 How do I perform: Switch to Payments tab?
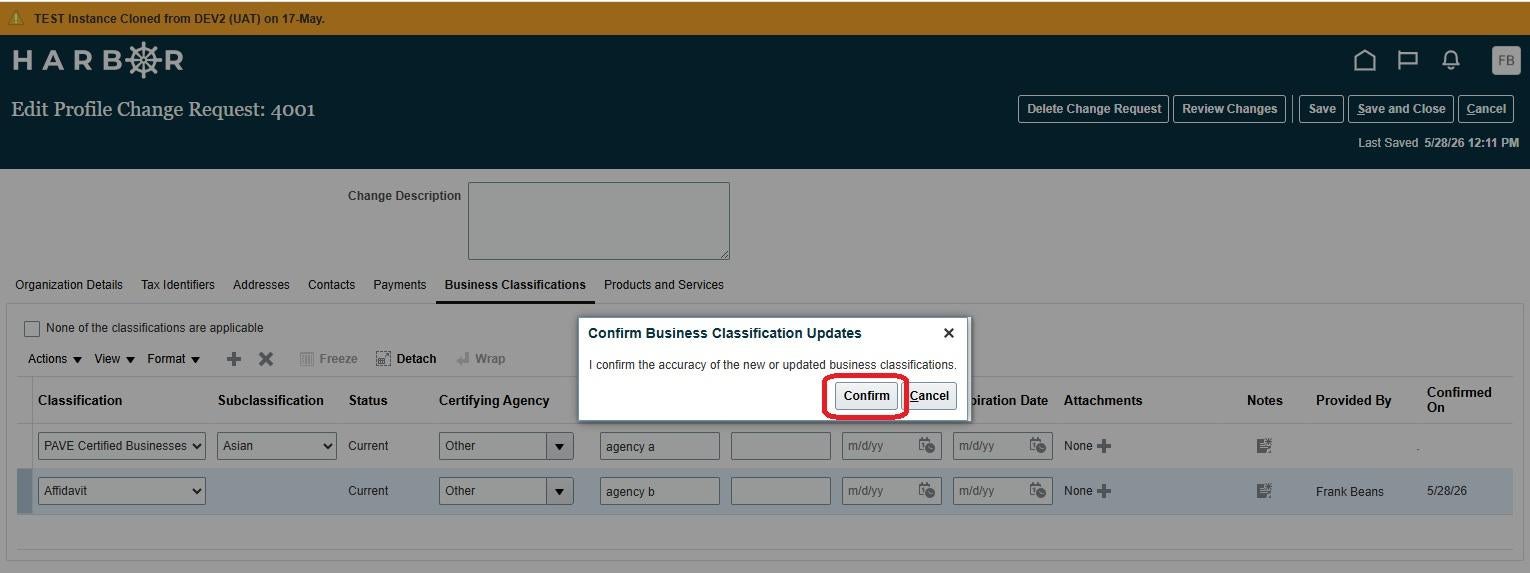pyautogui.click(x=400, y=285)
